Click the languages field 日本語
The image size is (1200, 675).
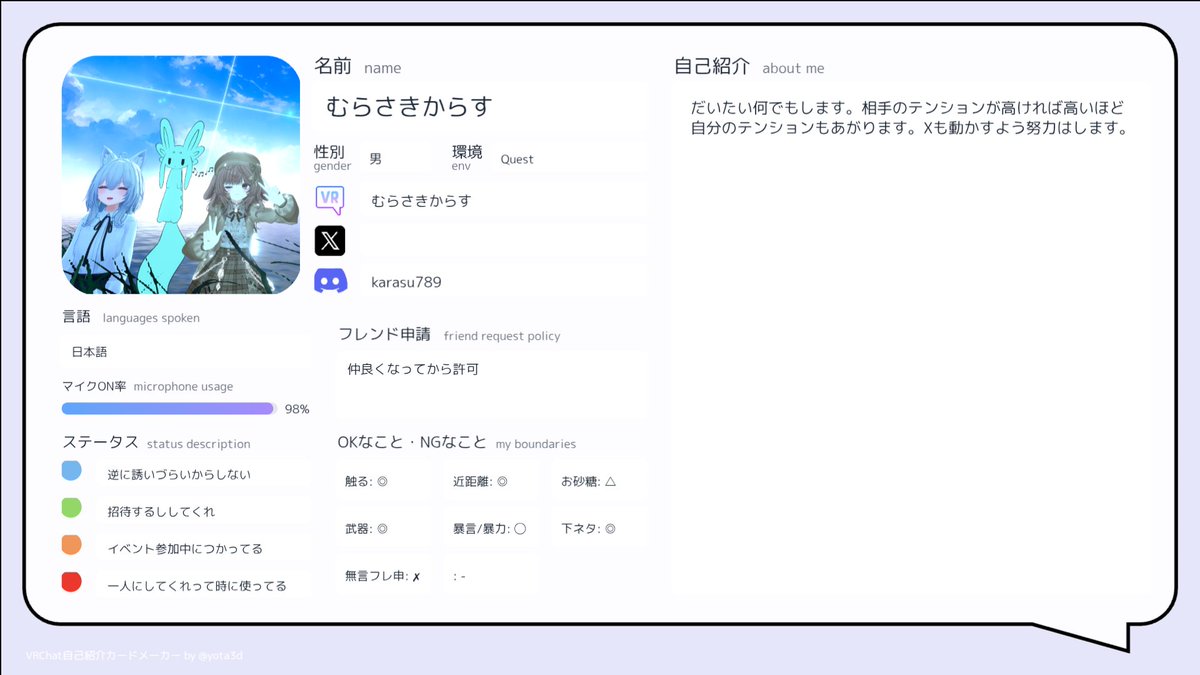coord(186,352)
